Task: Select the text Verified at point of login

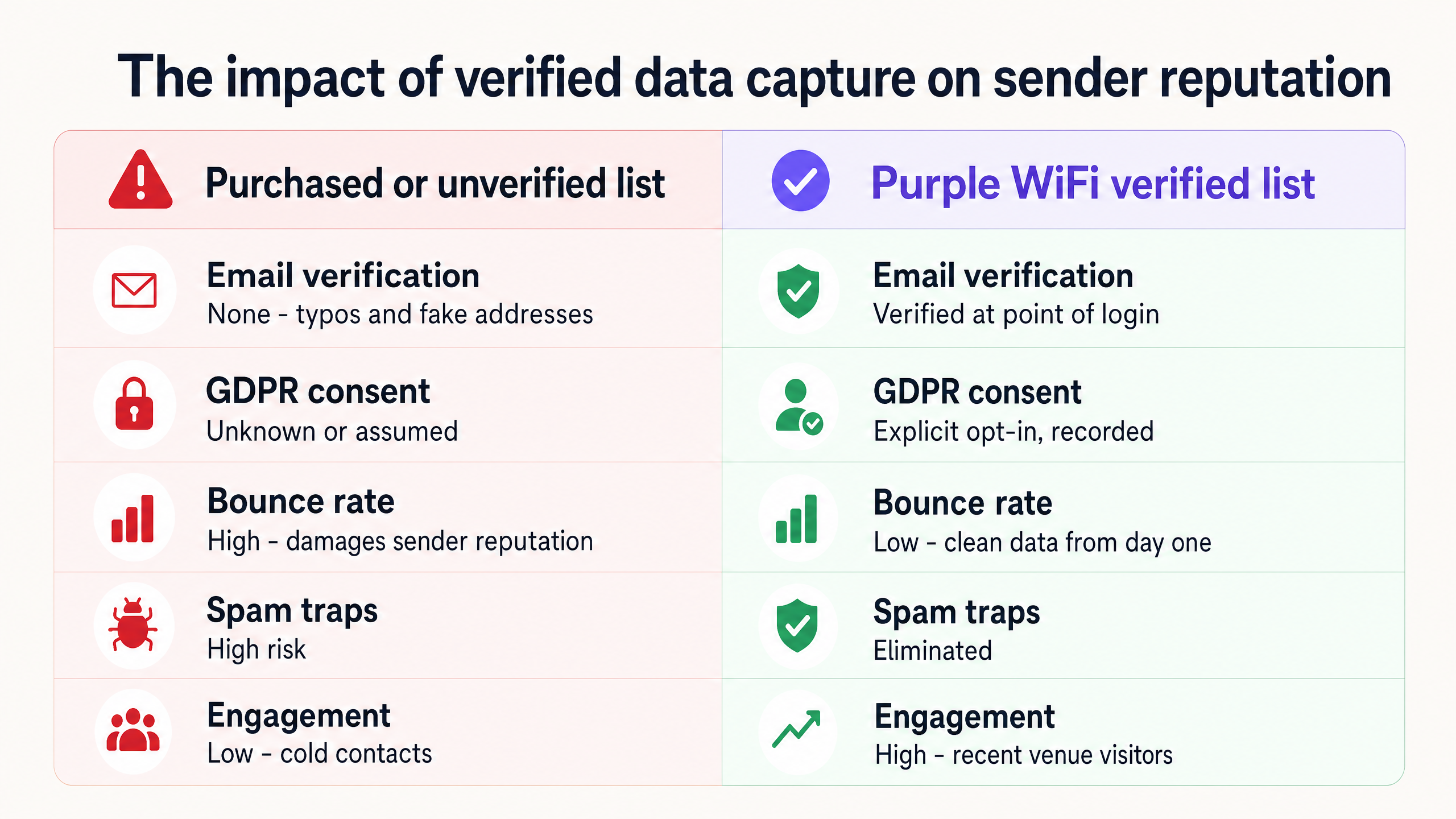Action: click(x=1016, y=315)
